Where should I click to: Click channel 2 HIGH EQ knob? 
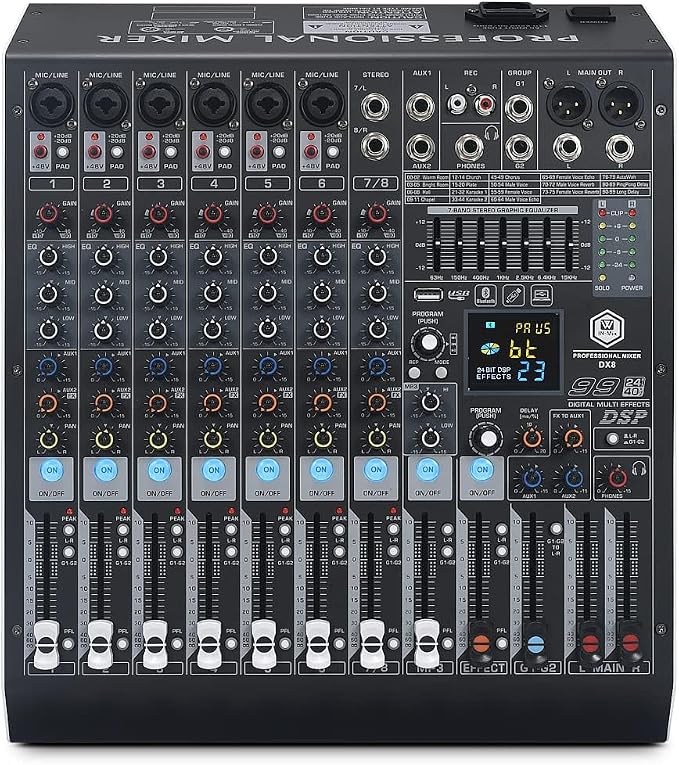(x=103, y=256)
